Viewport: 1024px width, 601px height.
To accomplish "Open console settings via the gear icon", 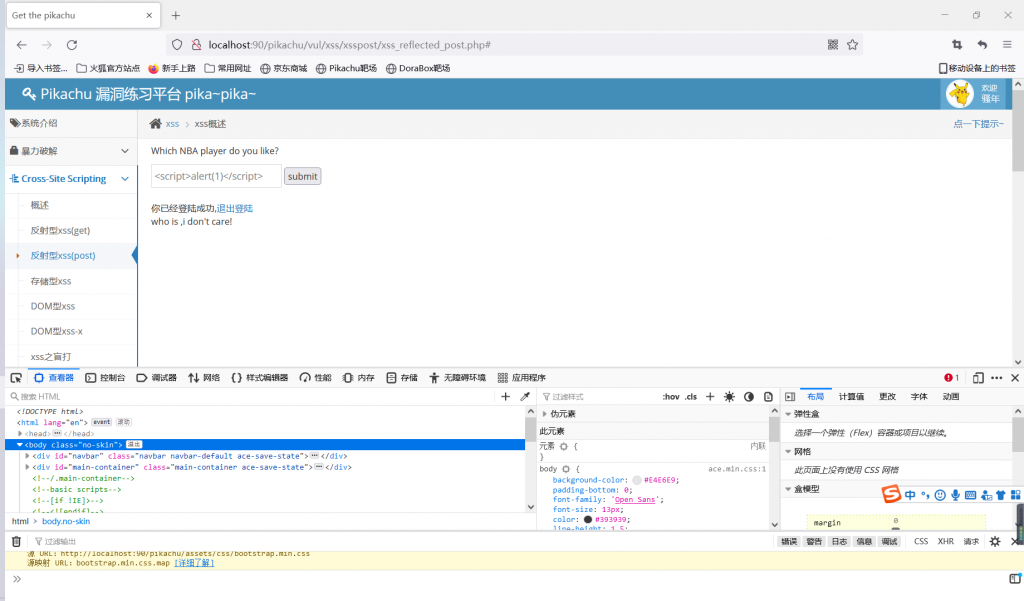I will coord(995,541).
